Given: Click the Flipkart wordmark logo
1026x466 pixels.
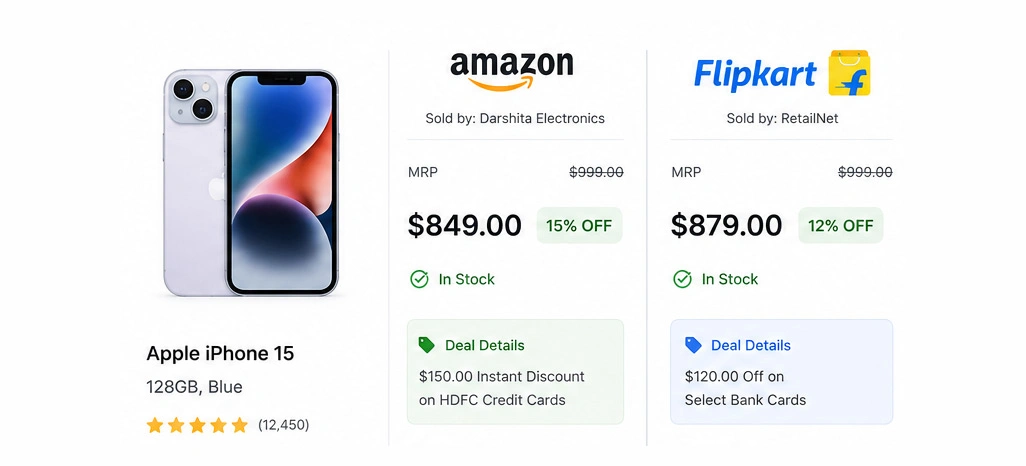Looking at the screenshot, I should pos(755,74).
